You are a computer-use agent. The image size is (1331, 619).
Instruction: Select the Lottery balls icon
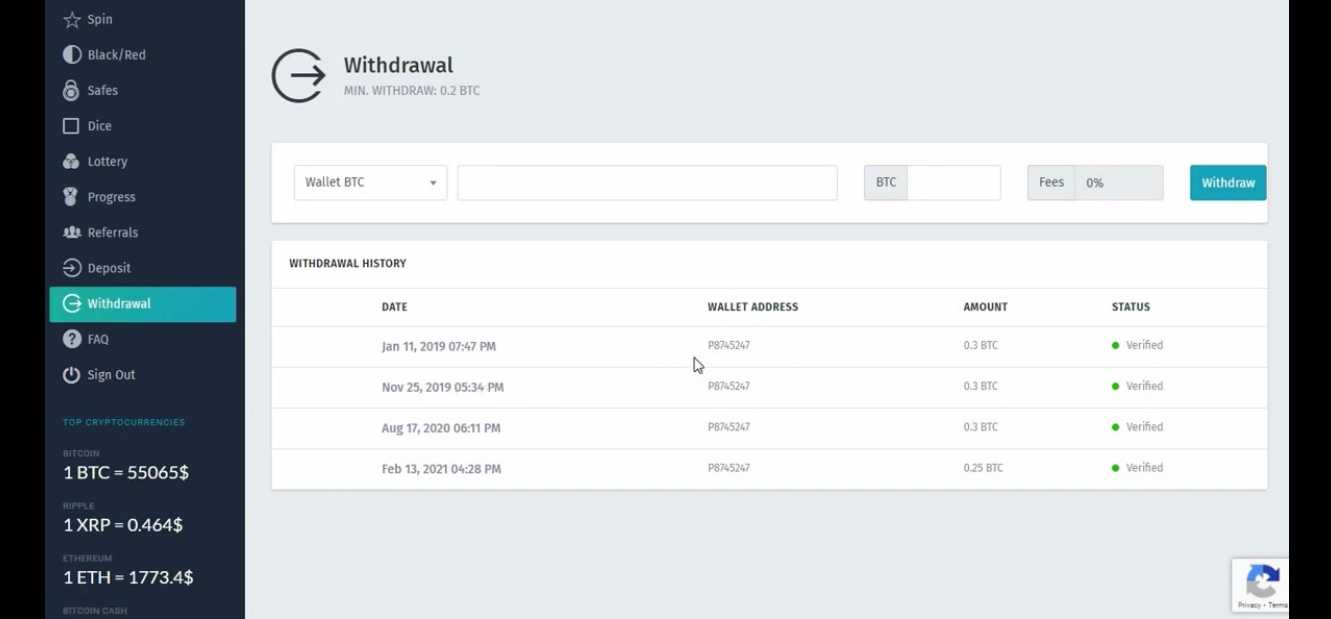click(x=71, y=162)
